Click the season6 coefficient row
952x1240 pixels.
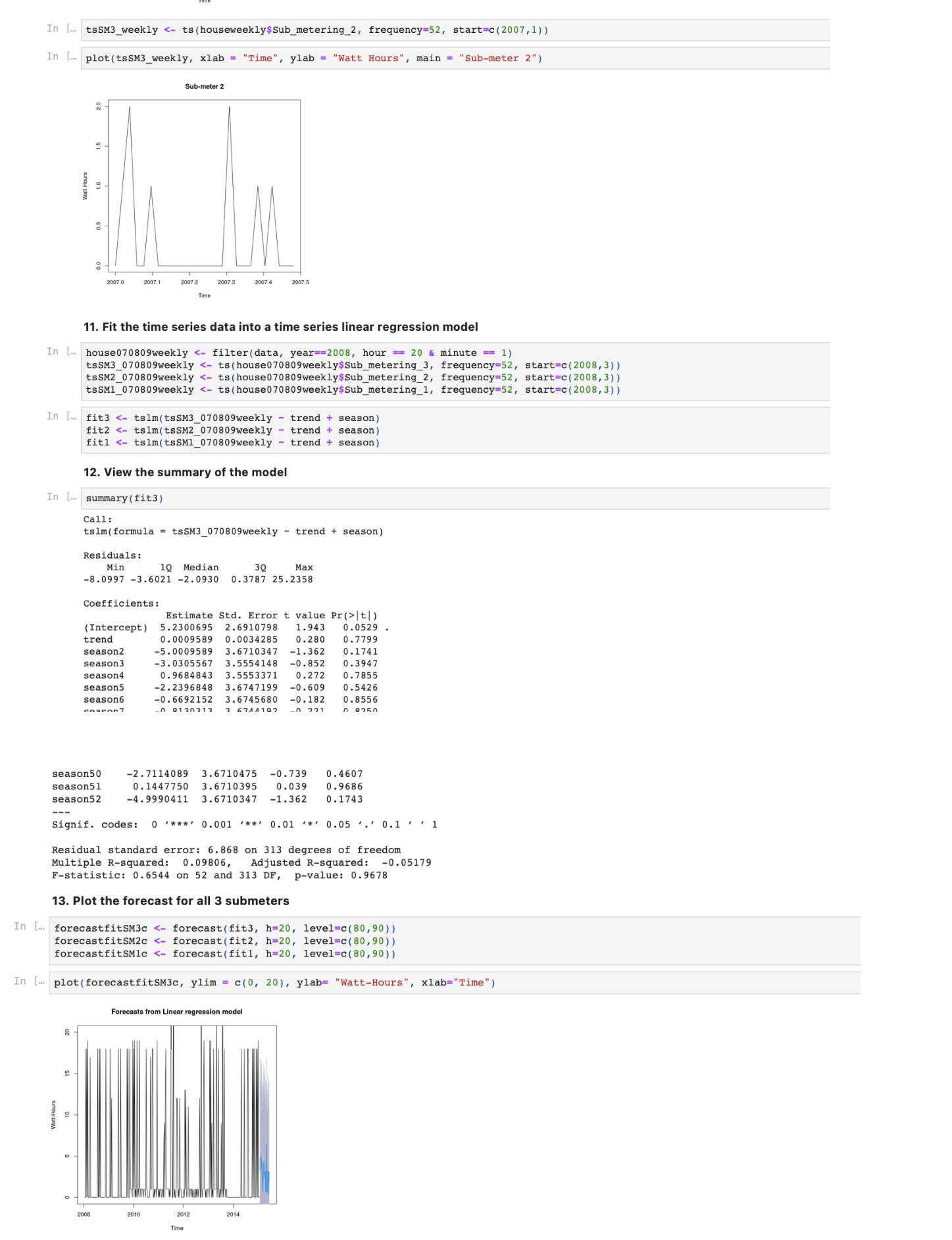[231, 700]
